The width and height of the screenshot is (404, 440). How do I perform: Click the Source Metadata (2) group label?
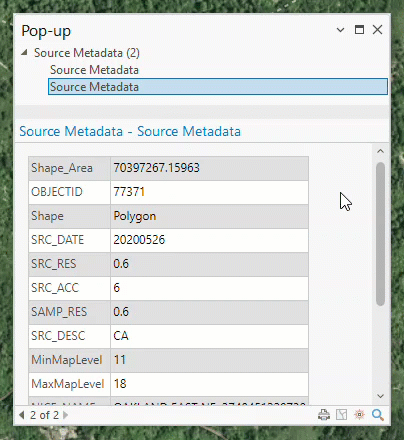point(87,53)
